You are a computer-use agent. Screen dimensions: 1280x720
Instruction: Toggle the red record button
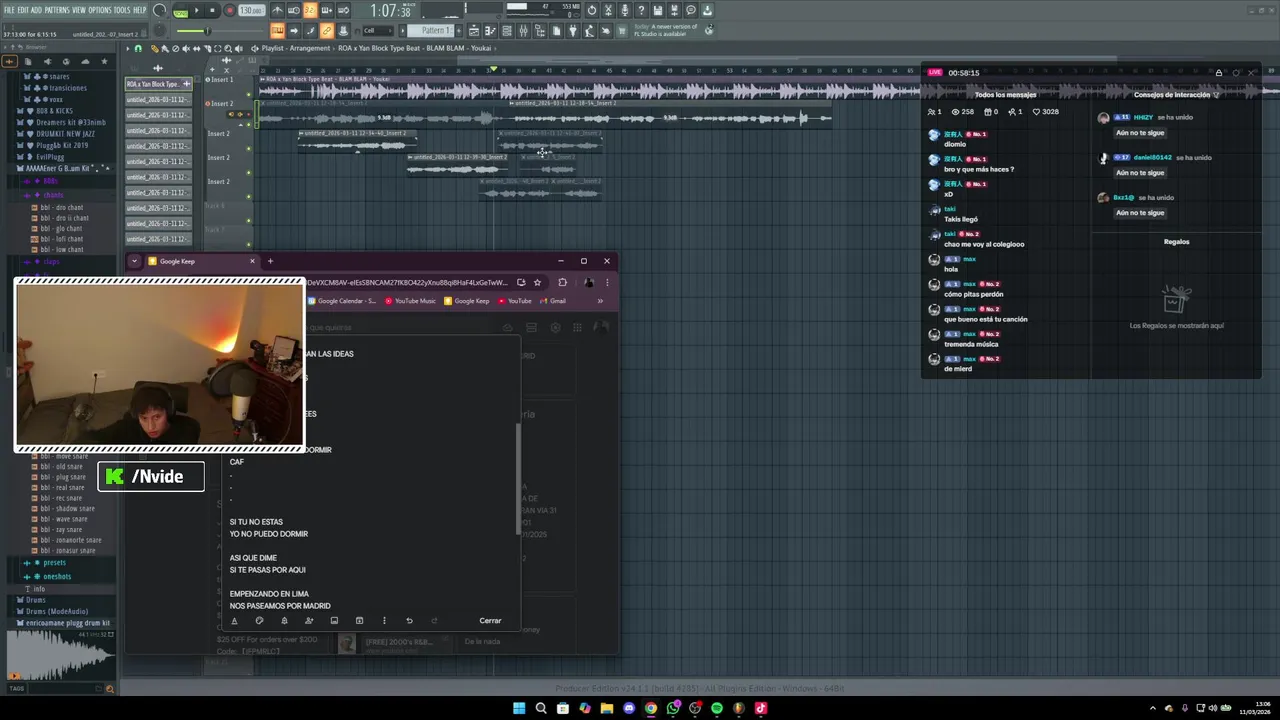(229, 10)
